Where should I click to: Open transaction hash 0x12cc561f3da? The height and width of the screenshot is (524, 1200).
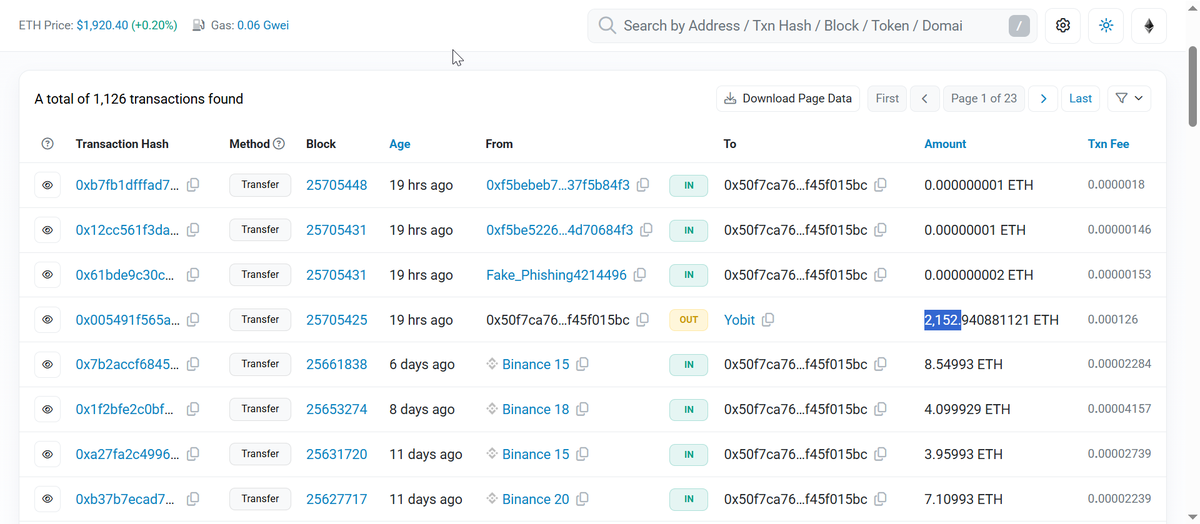point(128,230)
